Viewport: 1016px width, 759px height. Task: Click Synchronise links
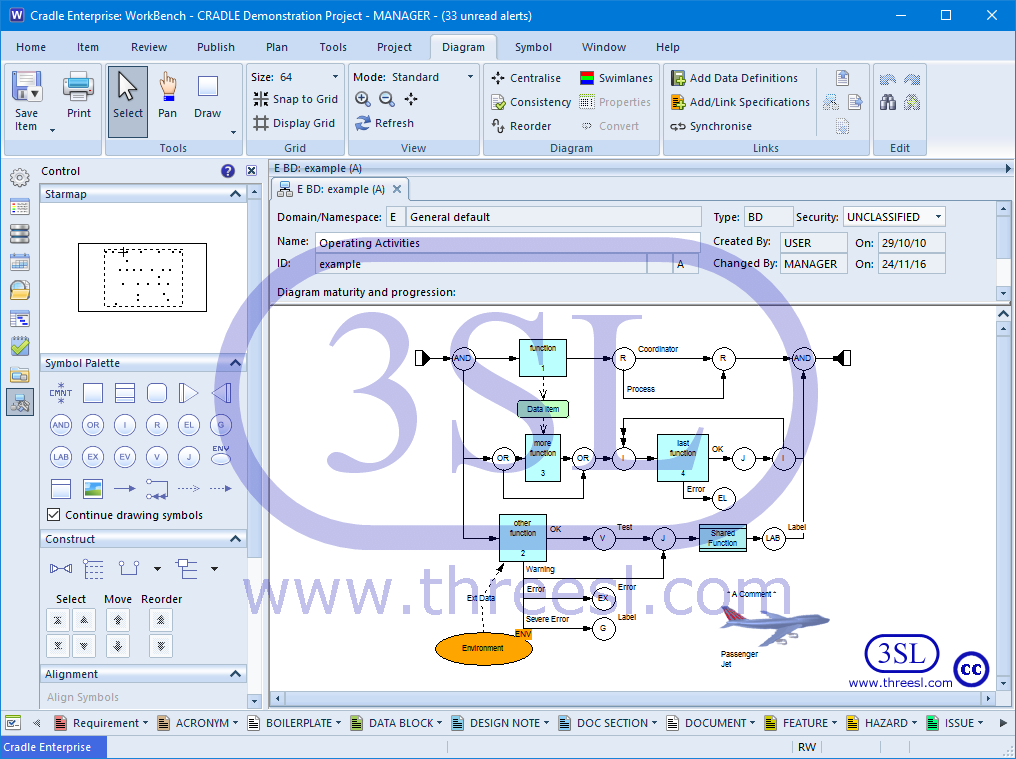click(711, 126)
